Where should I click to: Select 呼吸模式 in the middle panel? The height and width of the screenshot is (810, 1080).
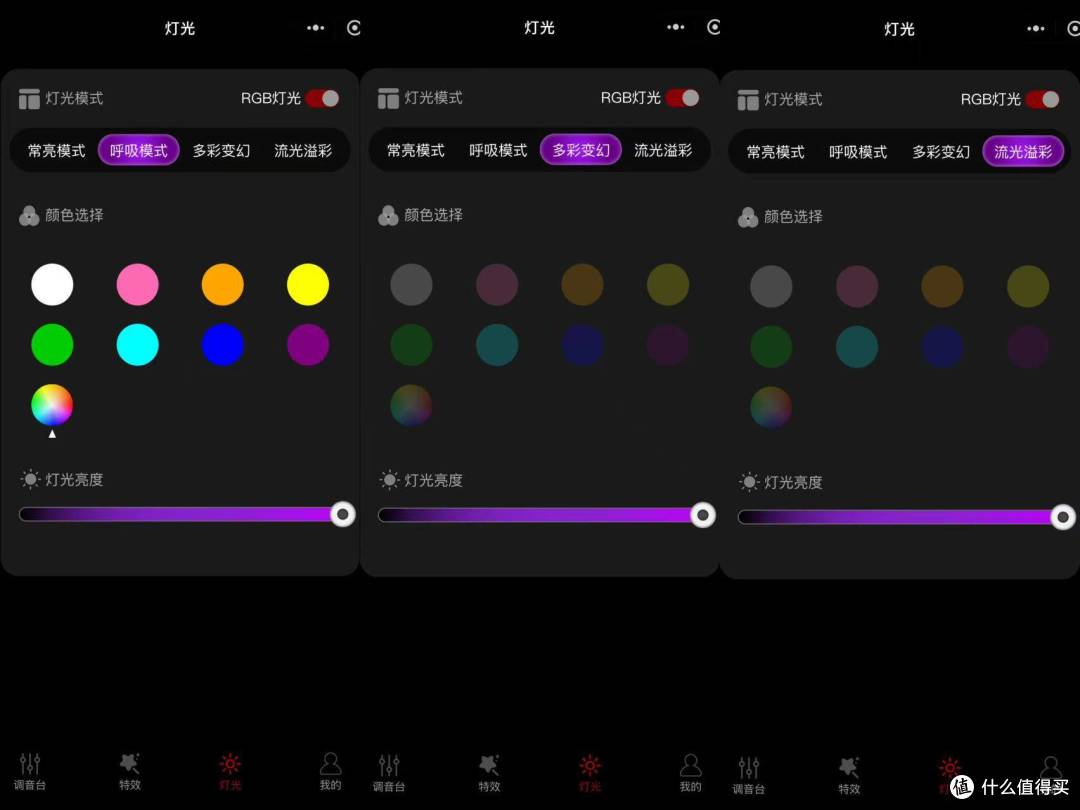coord(498,149)
